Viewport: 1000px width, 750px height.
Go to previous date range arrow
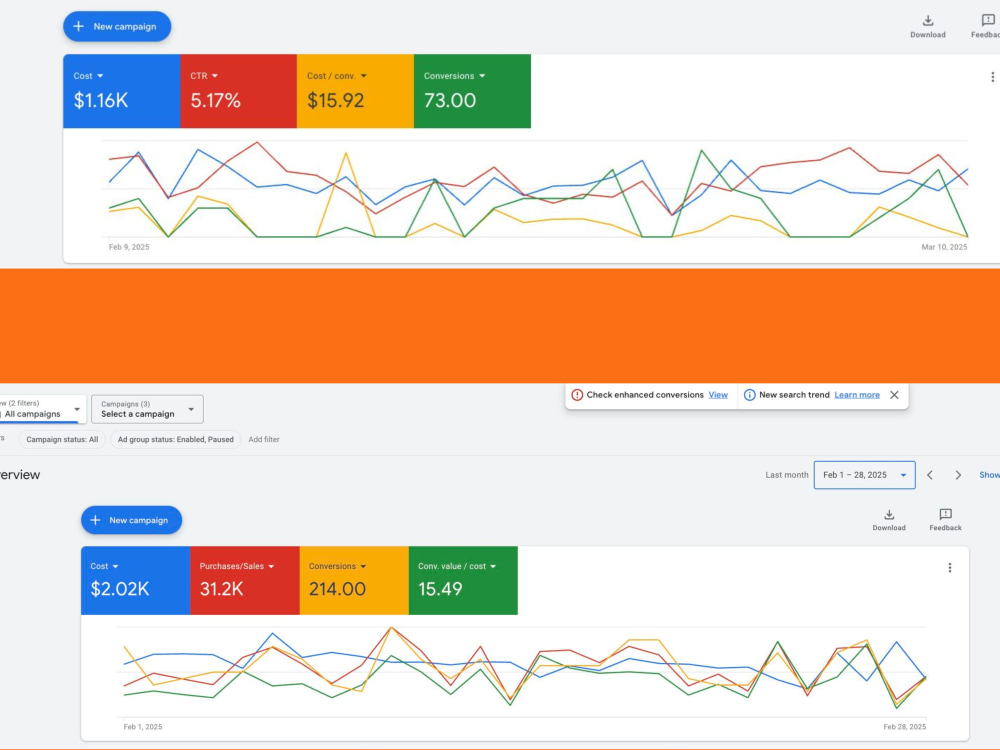point(930,475)
